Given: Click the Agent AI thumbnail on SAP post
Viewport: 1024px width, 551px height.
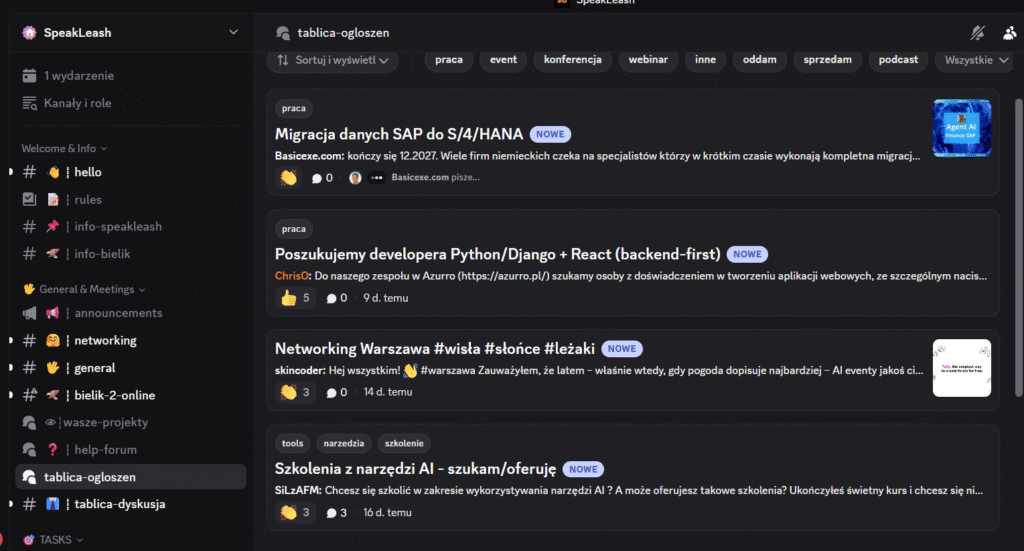Looking at the screenshot, I should [962, 128].
